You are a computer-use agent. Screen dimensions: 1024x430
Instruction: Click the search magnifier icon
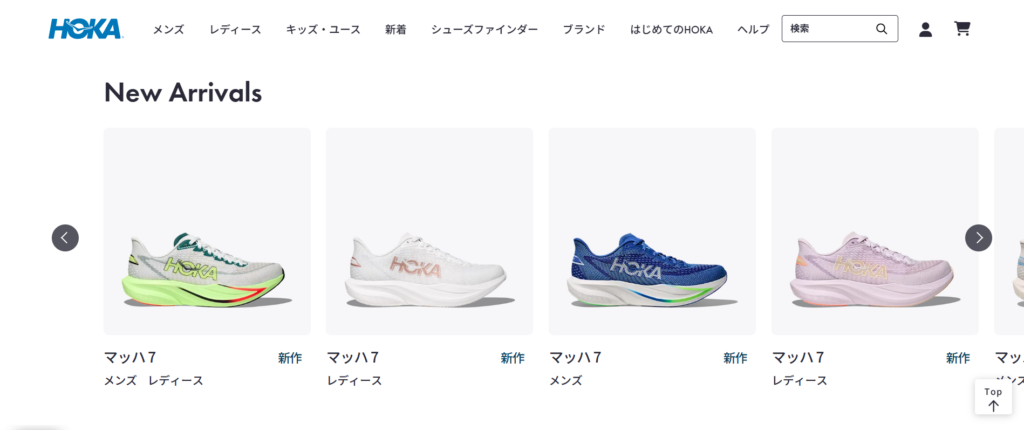[882, 29]
